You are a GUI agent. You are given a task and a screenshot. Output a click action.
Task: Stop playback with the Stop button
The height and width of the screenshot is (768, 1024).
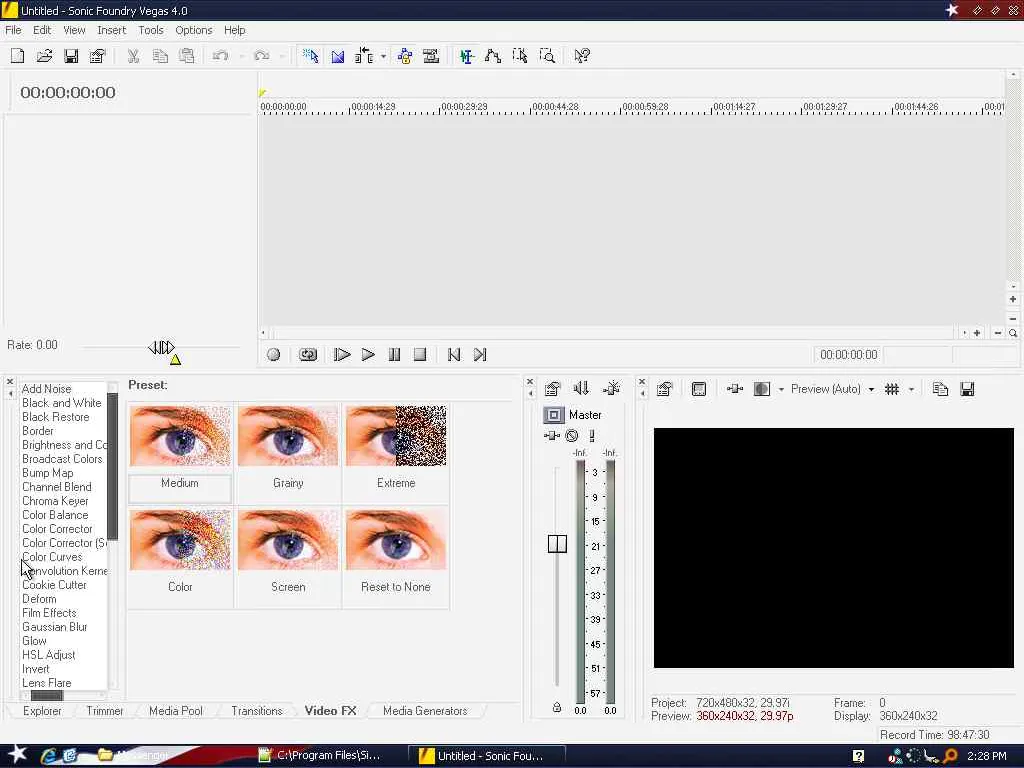(420, 355)
